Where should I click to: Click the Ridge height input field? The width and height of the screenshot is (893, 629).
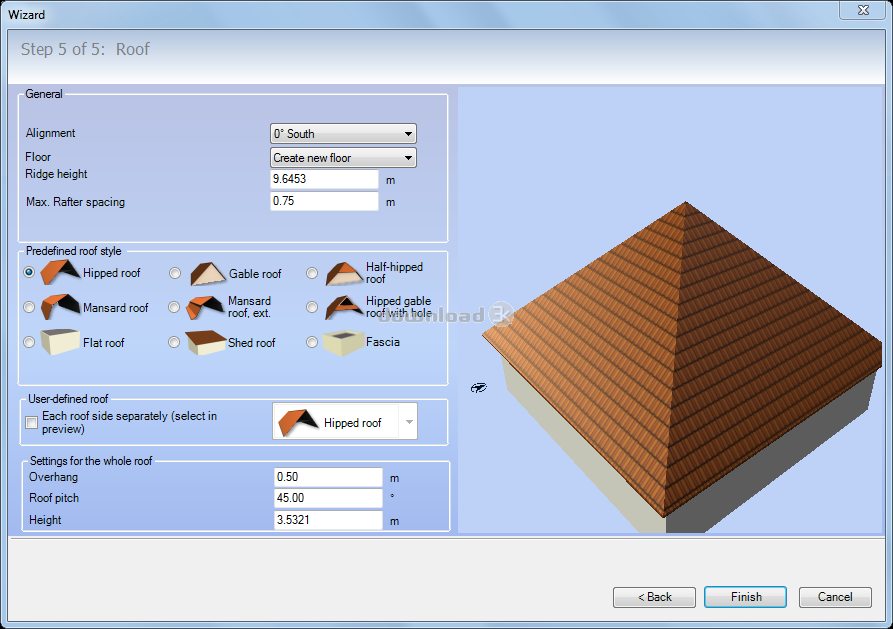pos(324,179)
